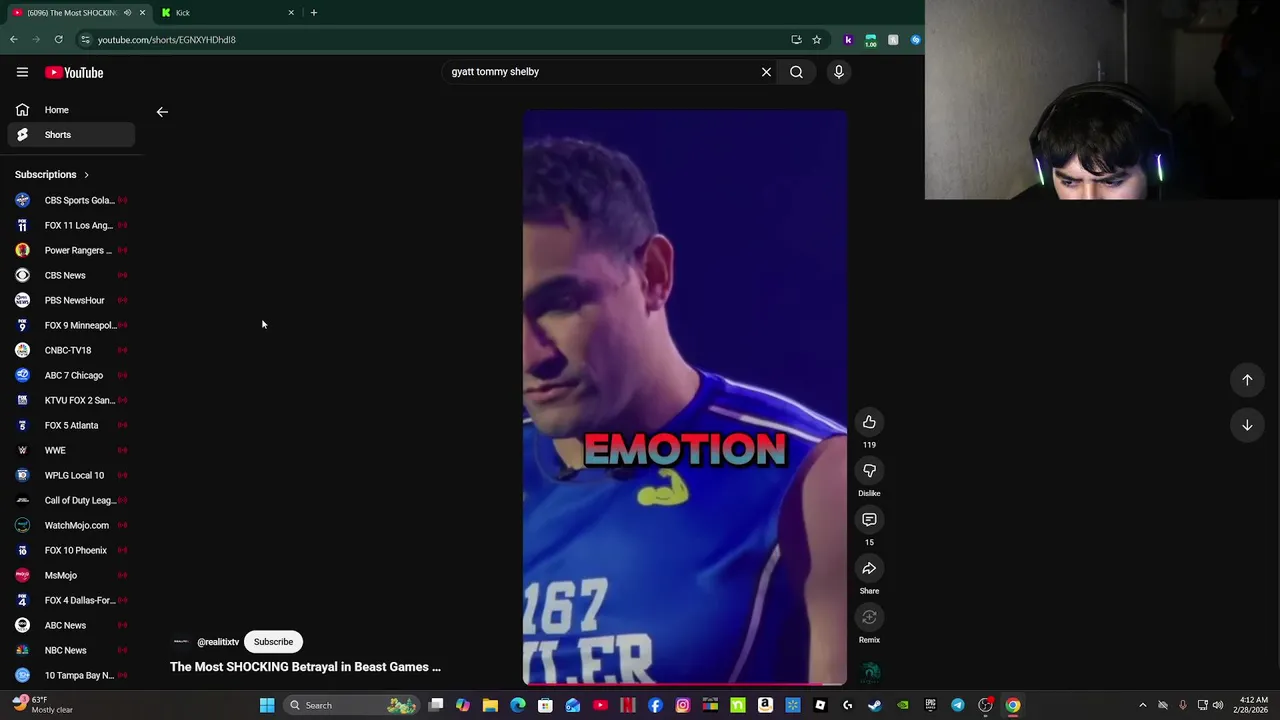Click the Windows taskbar Search box
Screen dimensions: 1280x720
click(x=350, y=705)
